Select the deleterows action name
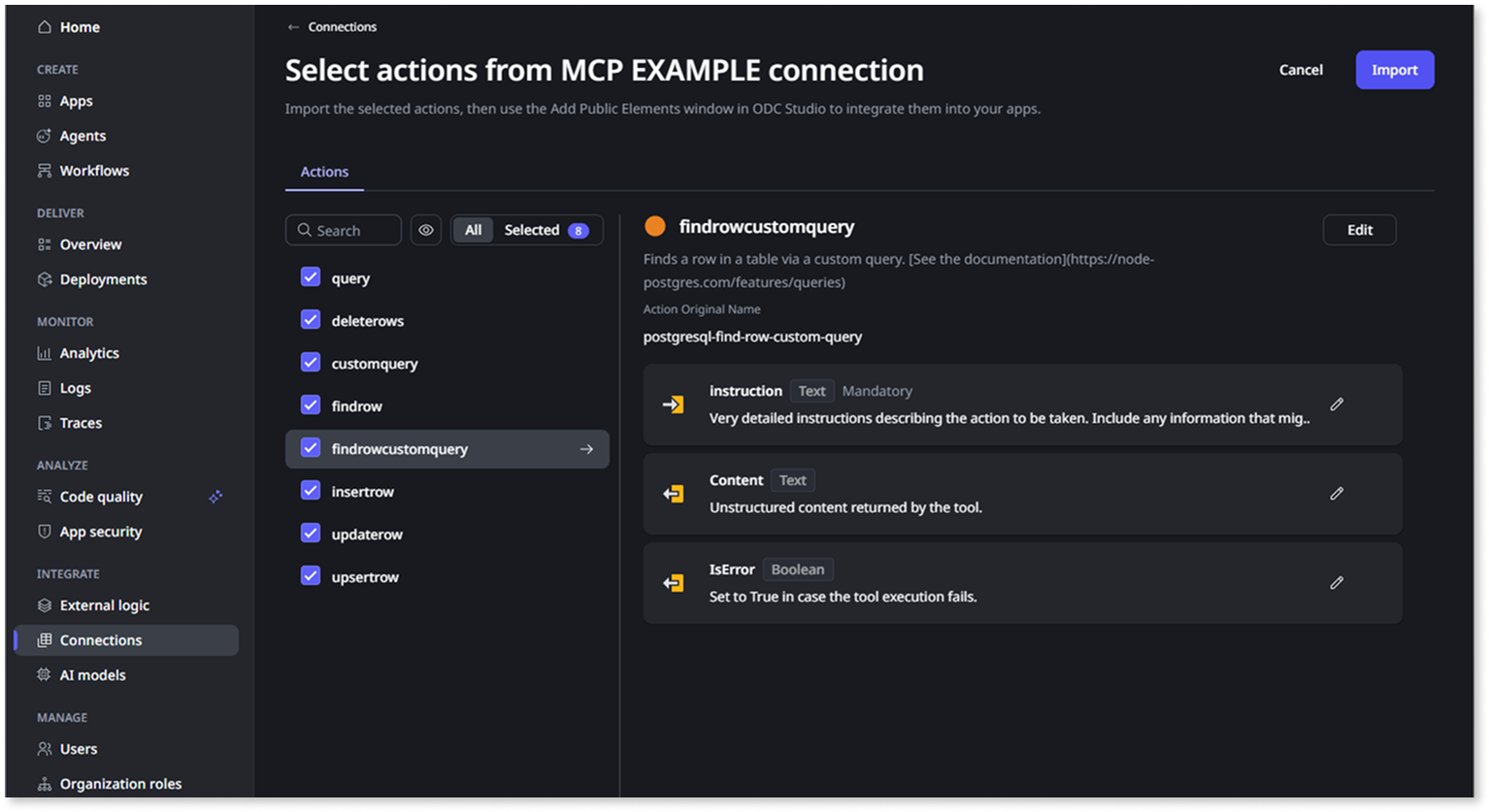Image resolution: width=1489 pixels, height=812 pixels. tap(368, 321)
